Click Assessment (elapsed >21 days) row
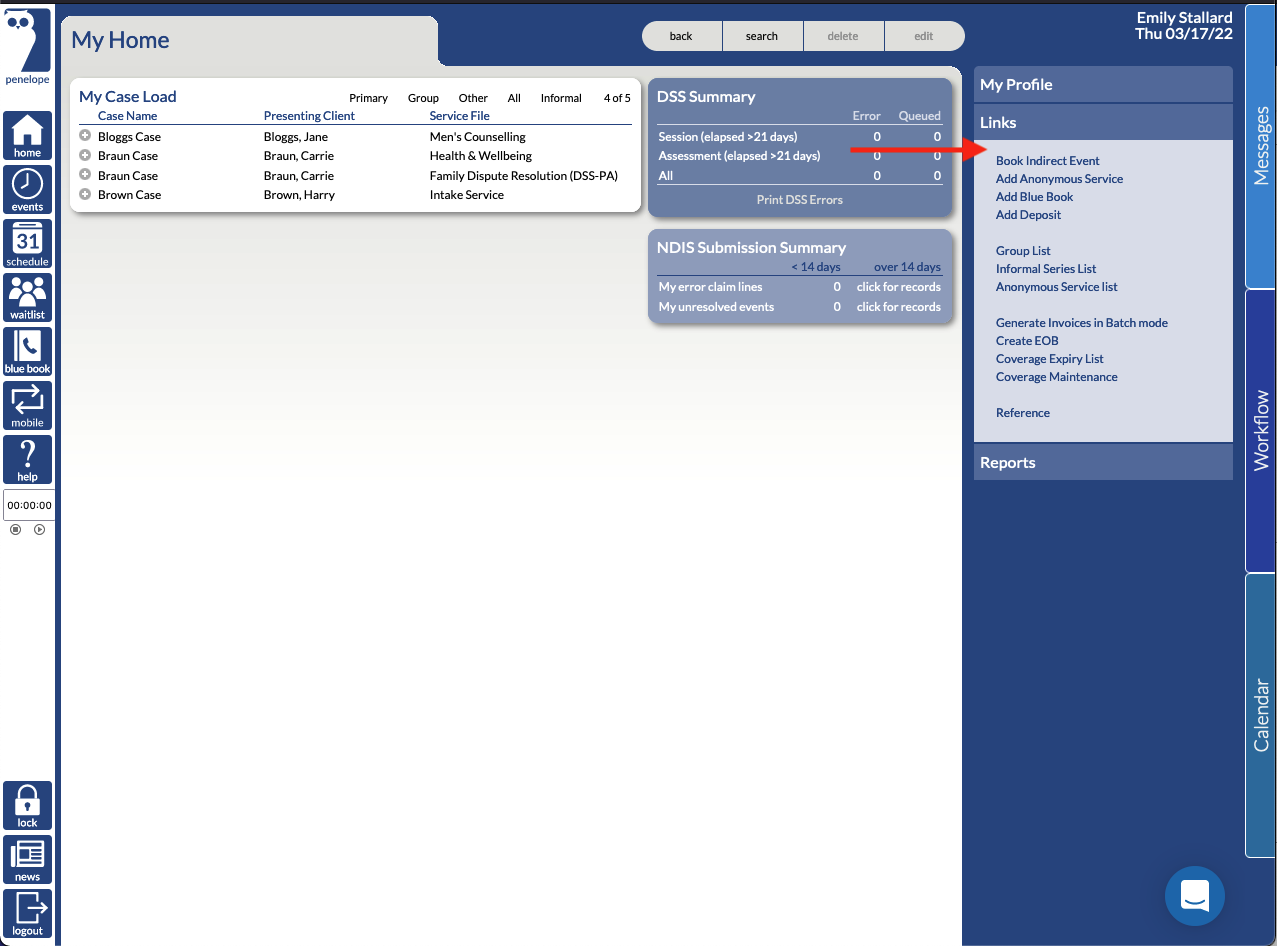 (799, 155)
